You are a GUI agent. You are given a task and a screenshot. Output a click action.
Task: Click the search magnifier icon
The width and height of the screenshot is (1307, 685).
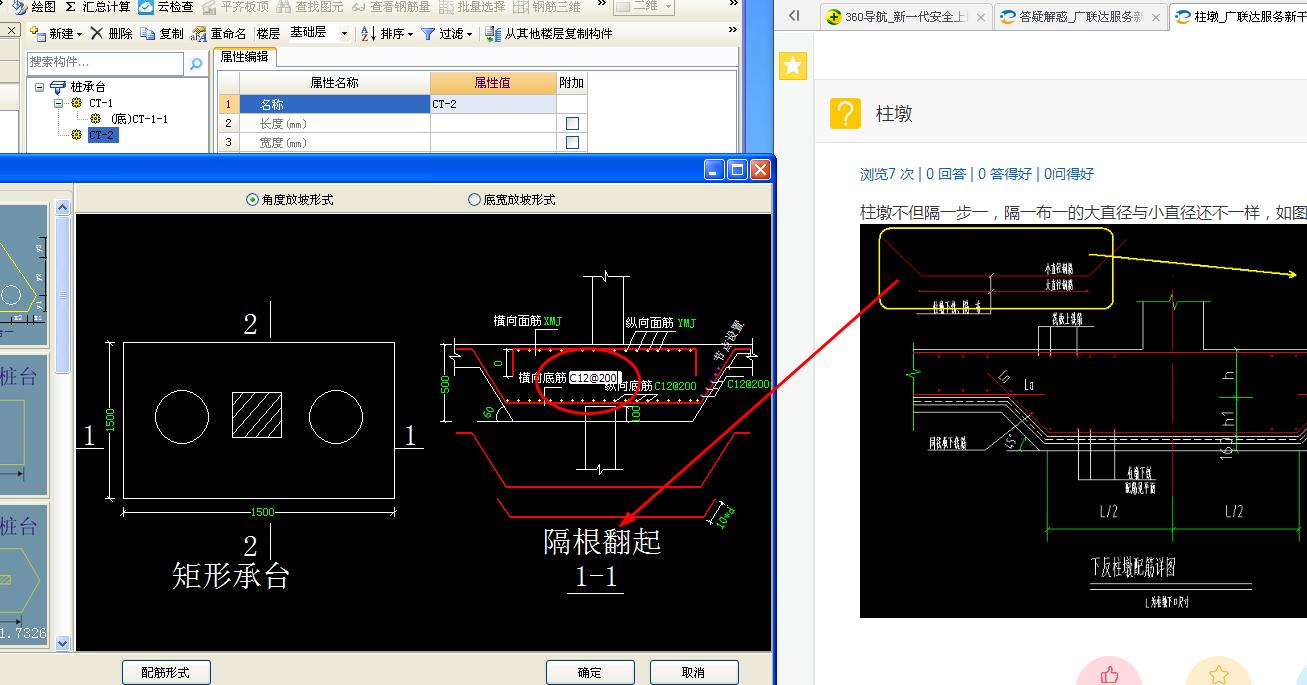point(195,63)
